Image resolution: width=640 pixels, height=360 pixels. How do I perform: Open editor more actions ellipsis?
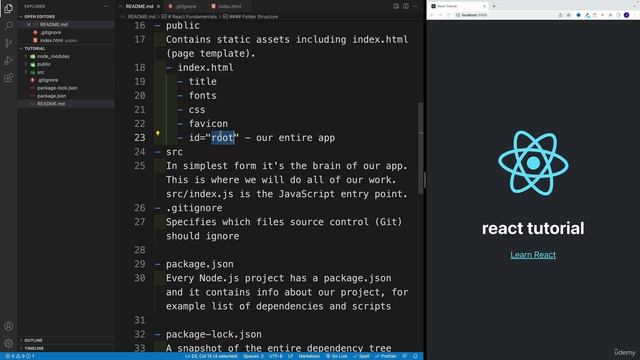[415, 6]
